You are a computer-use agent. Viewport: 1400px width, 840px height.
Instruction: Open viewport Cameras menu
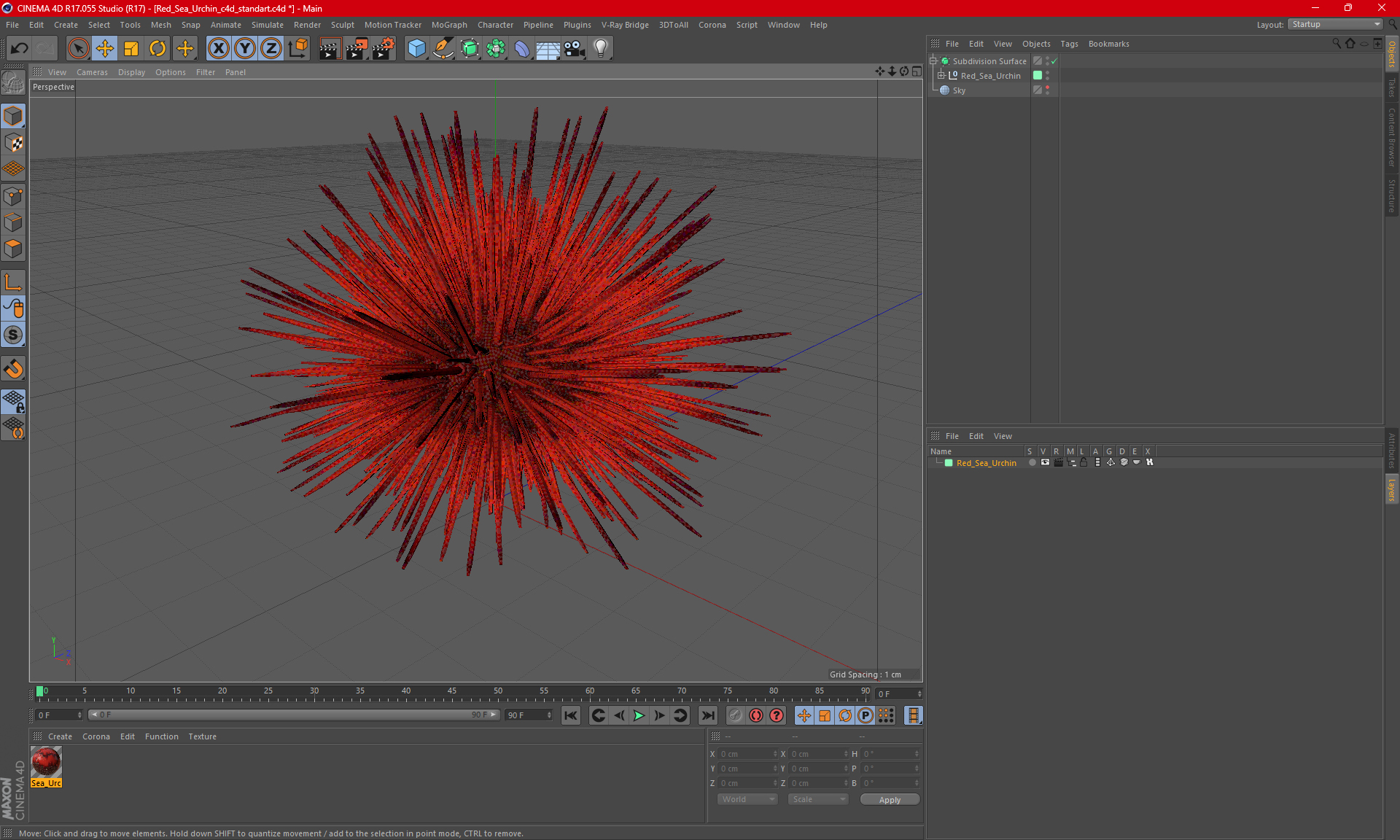pyautogui.click(x=92, y=72)
